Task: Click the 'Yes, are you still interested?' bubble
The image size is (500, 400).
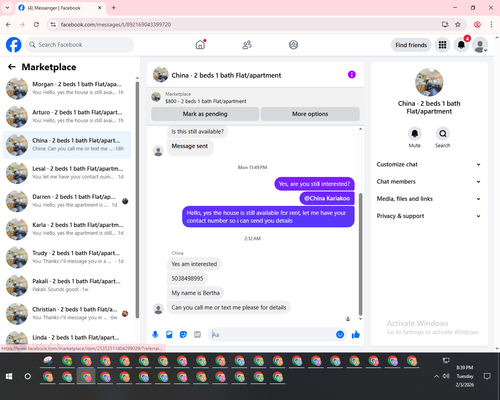Action: (x=314, y=184)
